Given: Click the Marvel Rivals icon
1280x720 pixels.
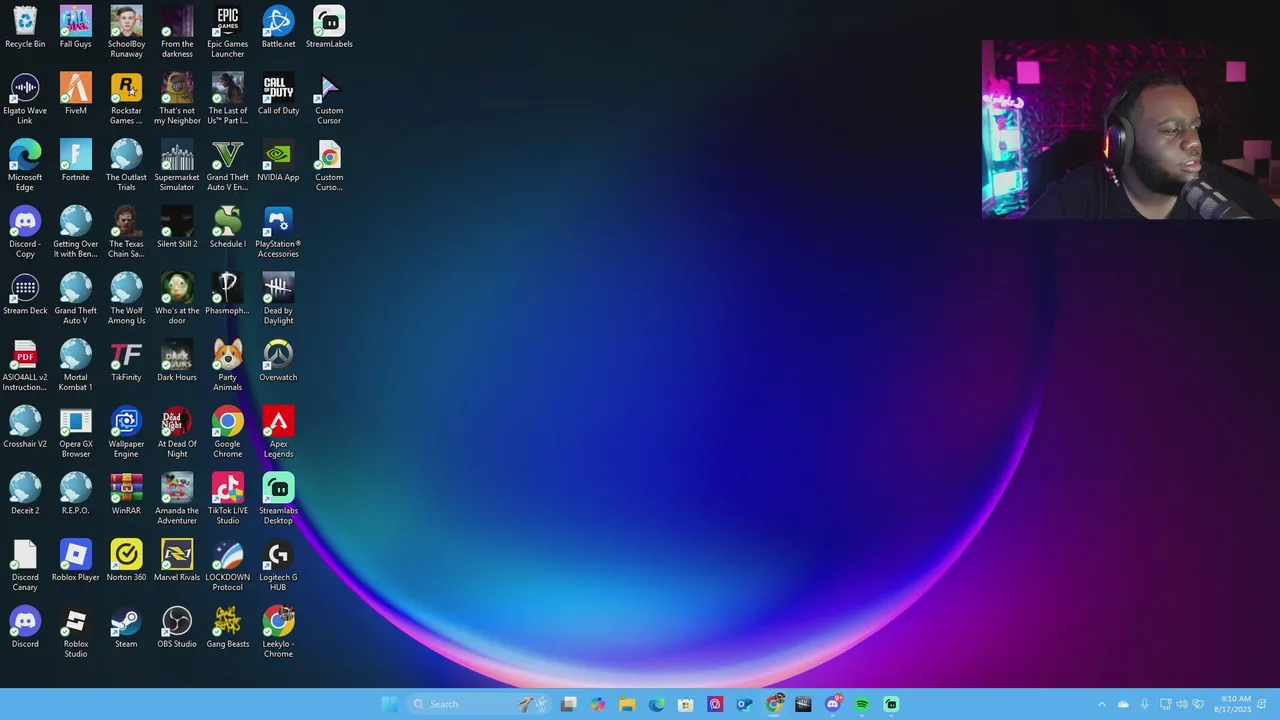Looking at the screenshot, I should coord(177,561).
